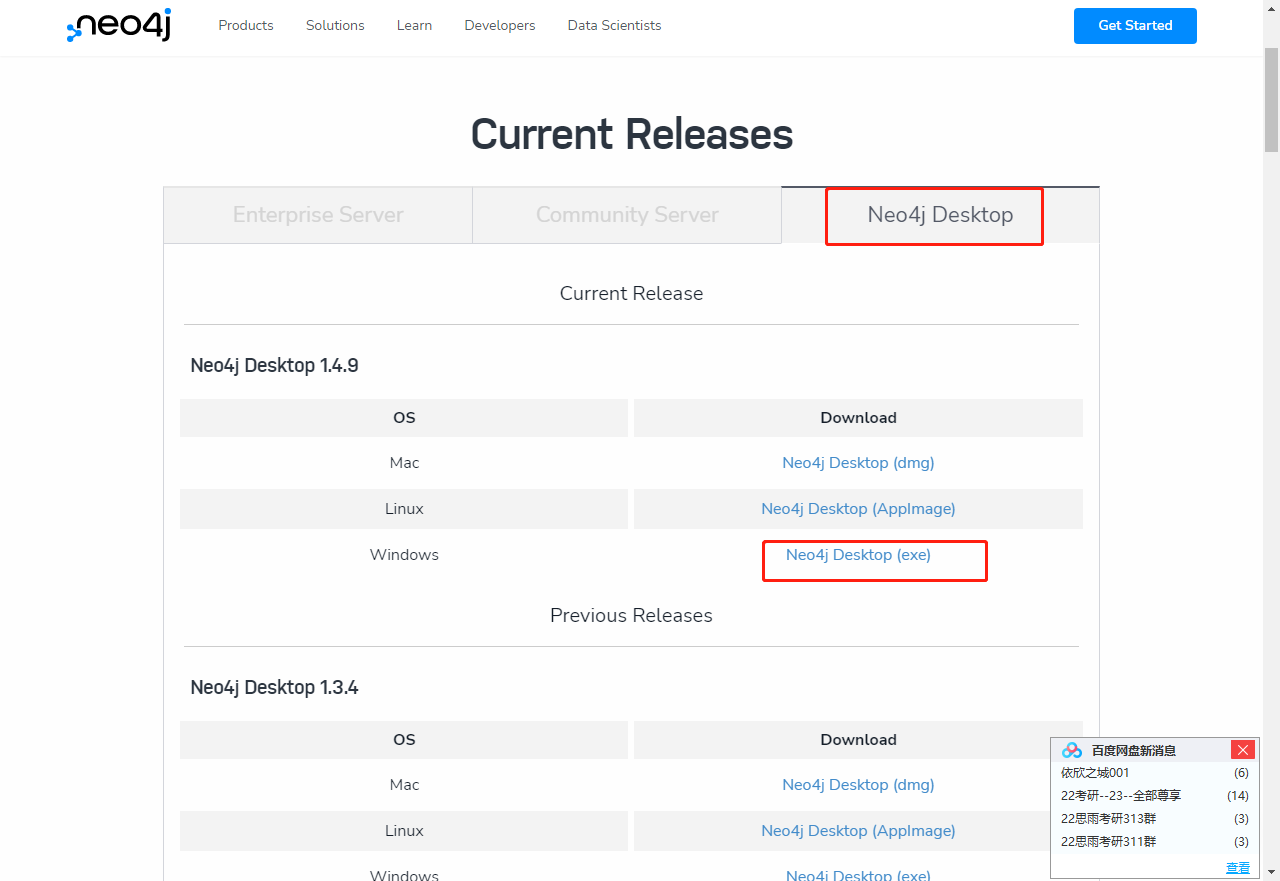Download Neo4j Desktop 1.4.9 exe for Windows
Viewport: 1280px width, 881px height.
[858, 555]
